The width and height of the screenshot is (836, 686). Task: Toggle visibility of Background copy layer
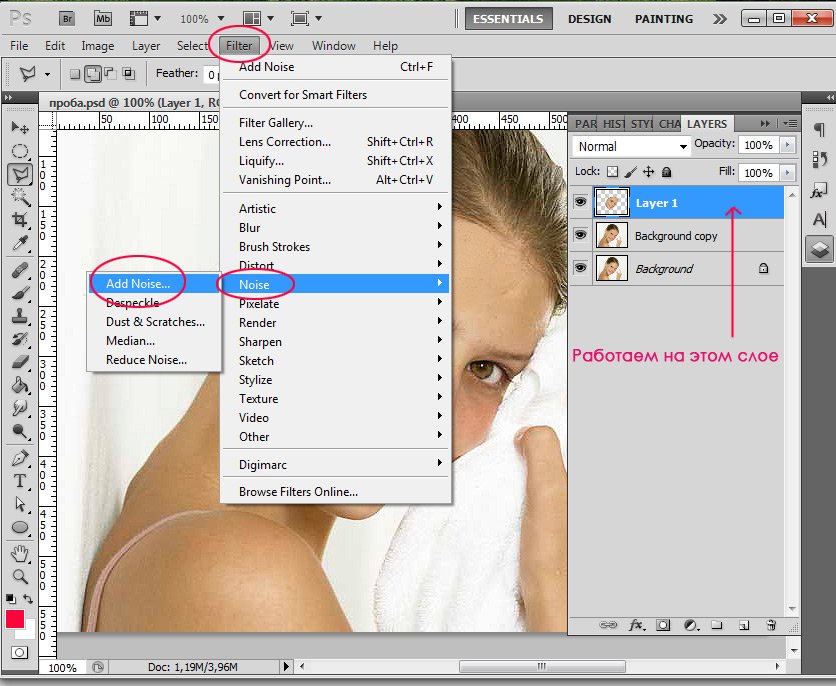580,236
